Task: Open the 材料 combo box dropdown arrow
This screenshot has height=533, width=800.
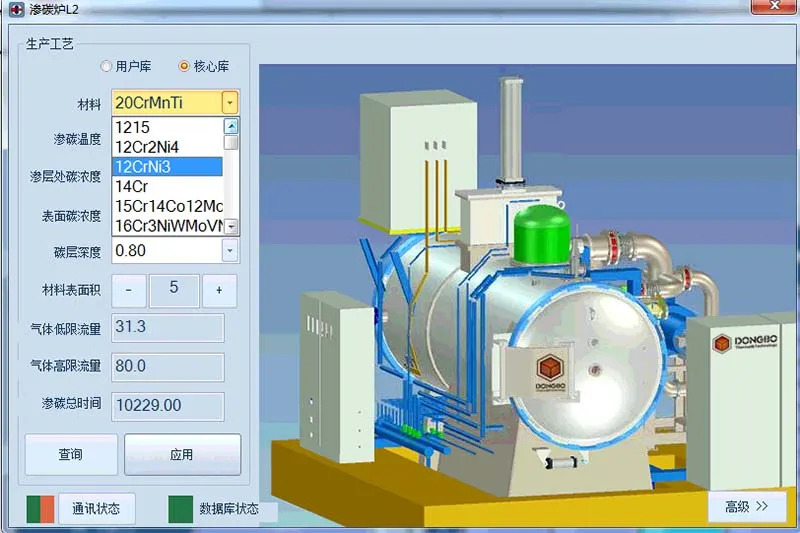Action: click(x=230, y=103)
